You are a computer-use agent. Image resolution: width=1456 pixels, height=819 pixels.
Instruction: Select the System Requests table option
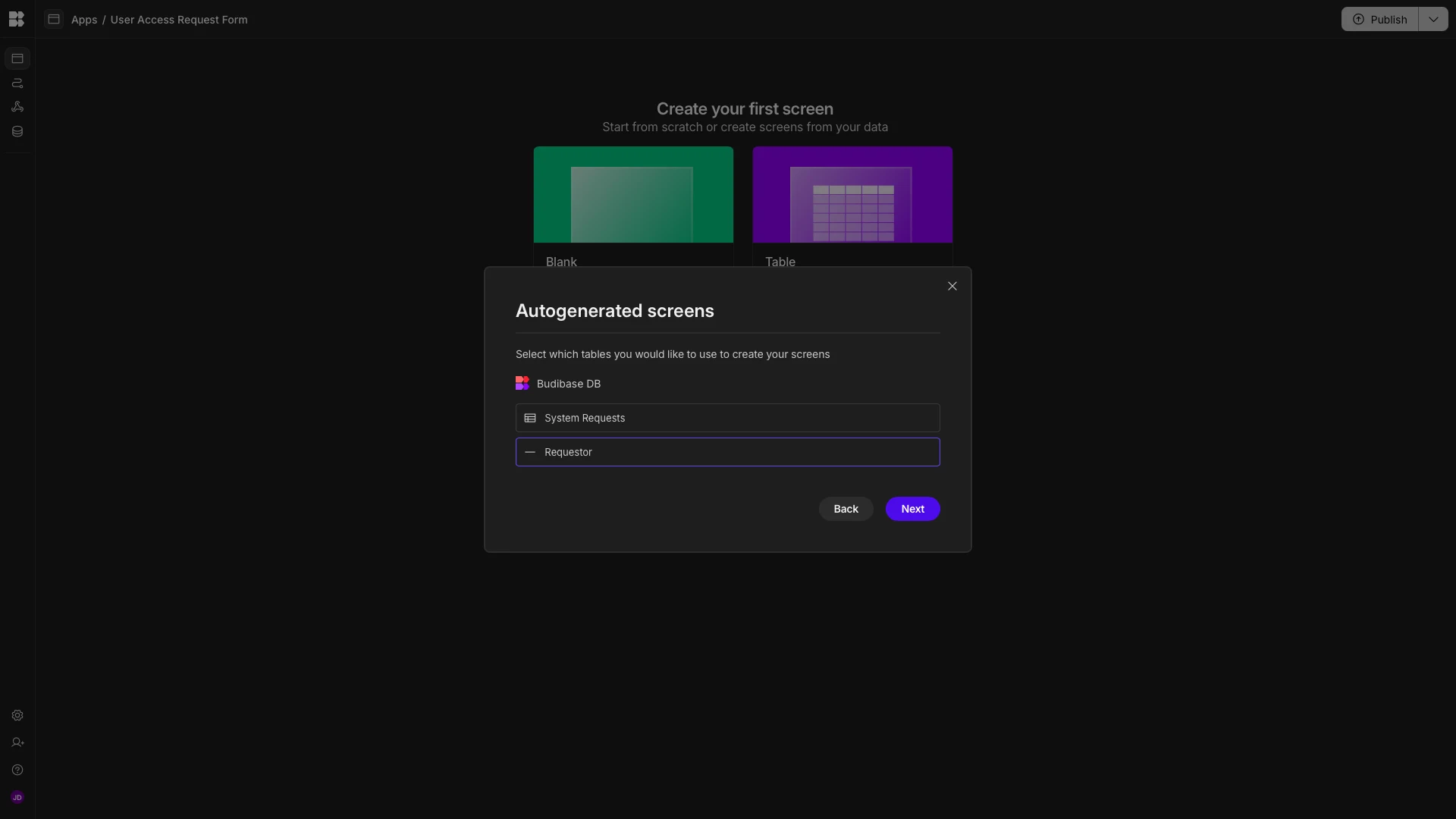click(x=727, y=418)
